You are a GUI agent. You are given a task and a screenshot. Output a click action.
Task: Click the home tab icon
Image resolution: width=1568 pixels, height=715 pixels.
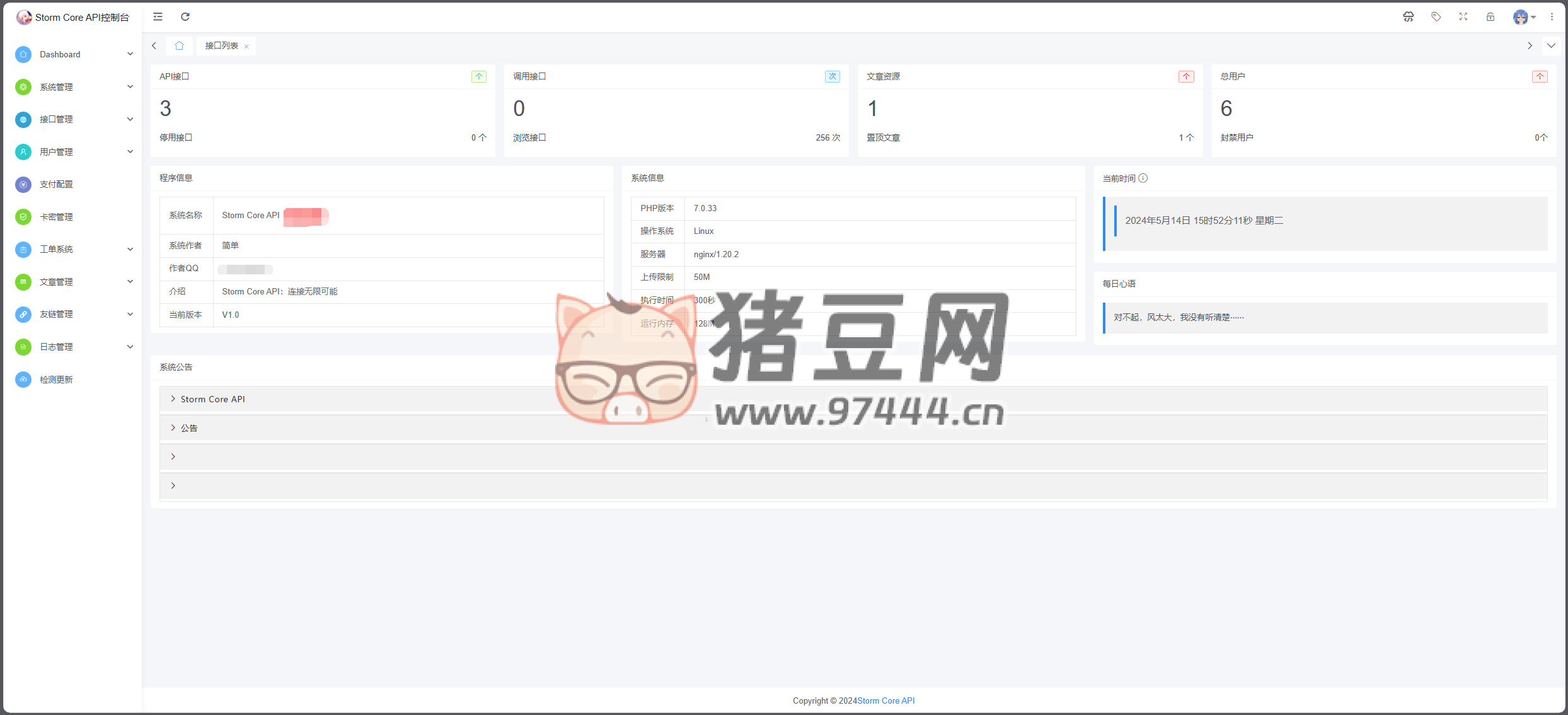179,45
